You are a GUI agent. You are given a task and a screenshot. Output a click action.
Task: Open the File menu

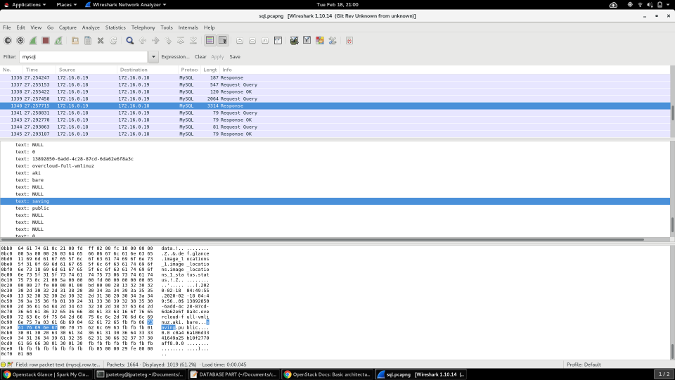tap(7, 28)
